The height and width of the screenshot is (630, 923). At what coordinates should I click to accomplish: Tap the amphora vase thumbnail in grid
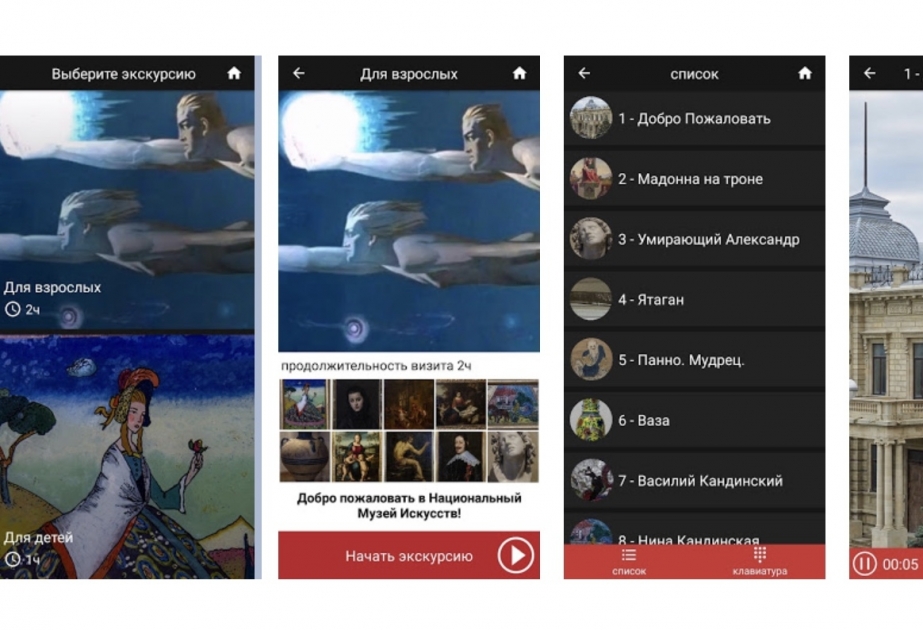pos(304,457)
